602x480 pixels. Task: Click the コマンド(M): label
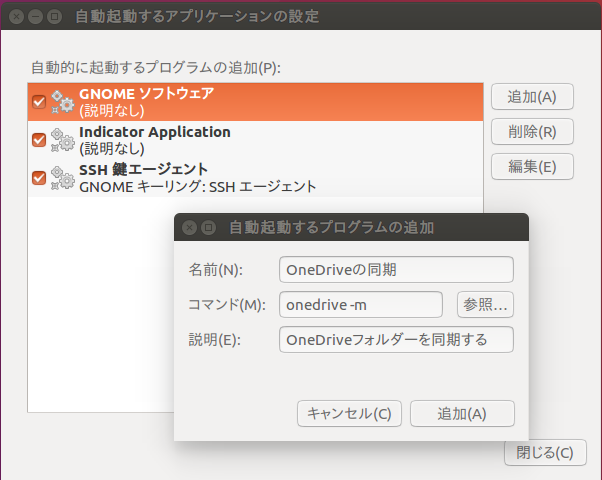[227, 305]
